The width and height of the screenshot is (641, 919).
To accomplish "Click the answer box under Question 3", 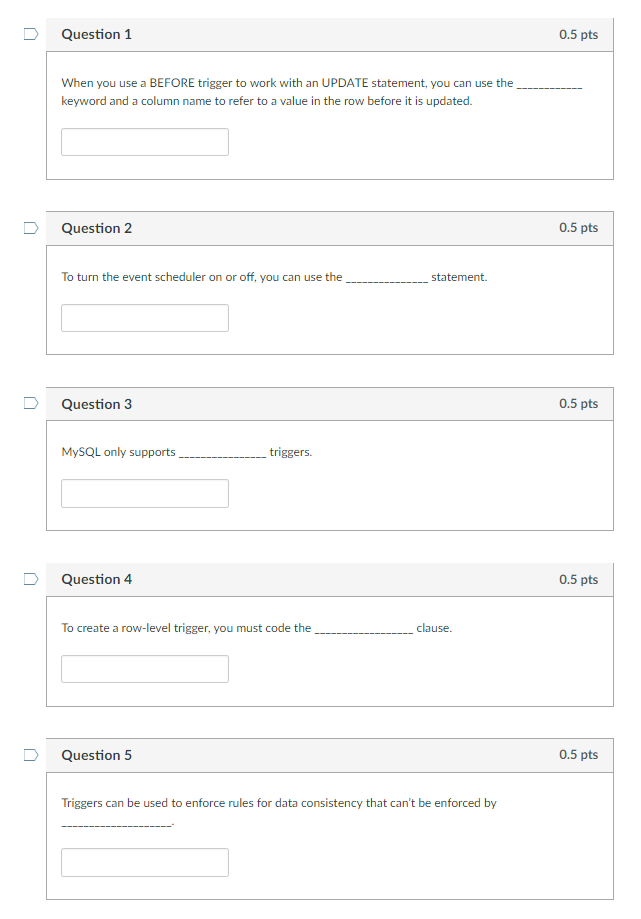I will tap(144, 492).
